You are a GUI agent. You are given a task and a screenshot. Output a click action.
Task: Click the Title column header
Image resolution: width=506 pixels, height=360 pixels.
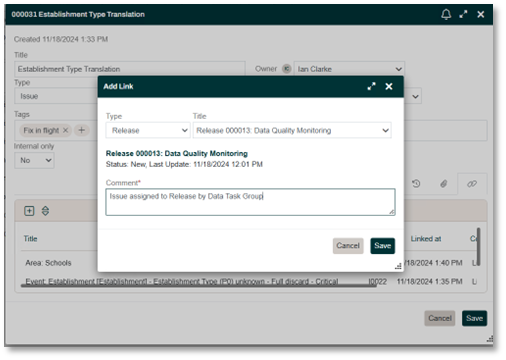click(30, 239)
